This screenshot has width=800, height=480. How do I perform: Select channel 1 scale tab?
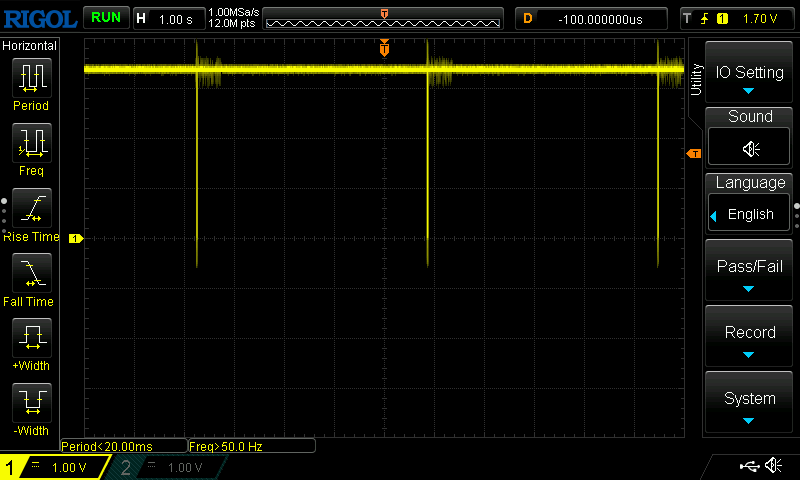pos(54,467)
